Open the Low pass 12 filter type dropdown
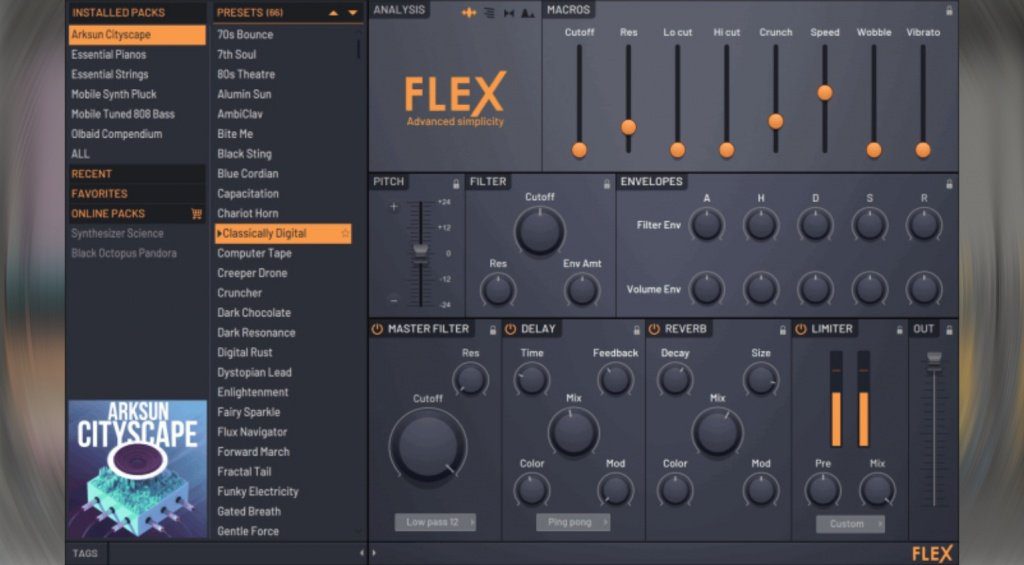 pyautogui.click(x=435, y=522)
